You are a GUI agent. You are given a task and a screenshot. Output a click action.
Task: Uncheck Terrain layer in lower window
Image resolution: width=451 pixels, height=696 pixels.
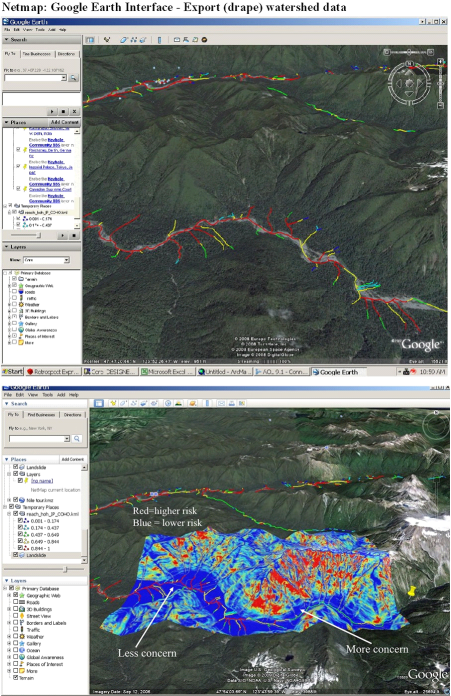pos(16,678)
